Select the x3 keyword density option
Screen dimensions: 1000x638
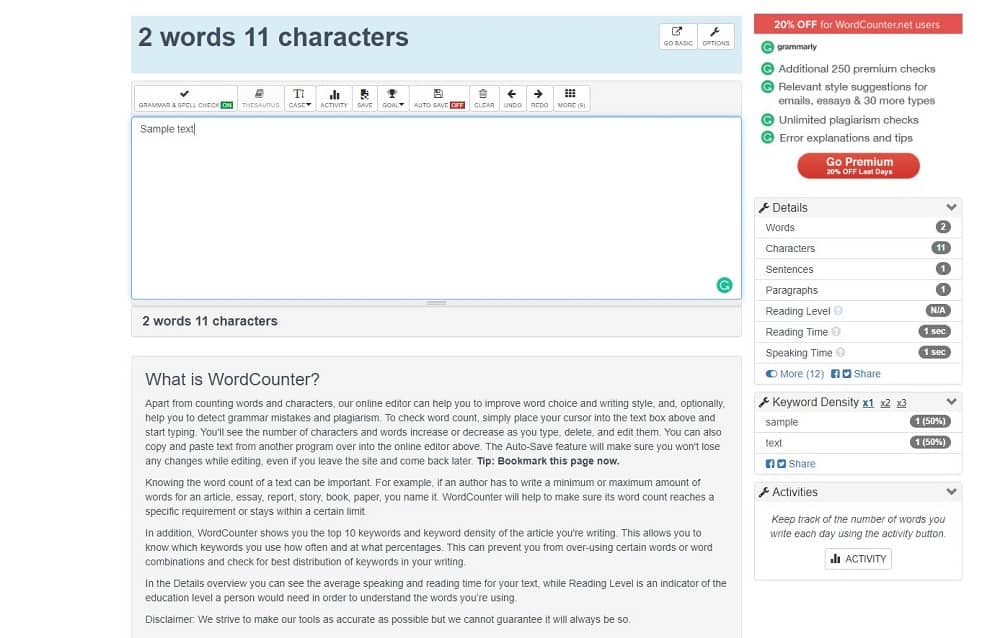pyautogui.click(x=901, y=403)
